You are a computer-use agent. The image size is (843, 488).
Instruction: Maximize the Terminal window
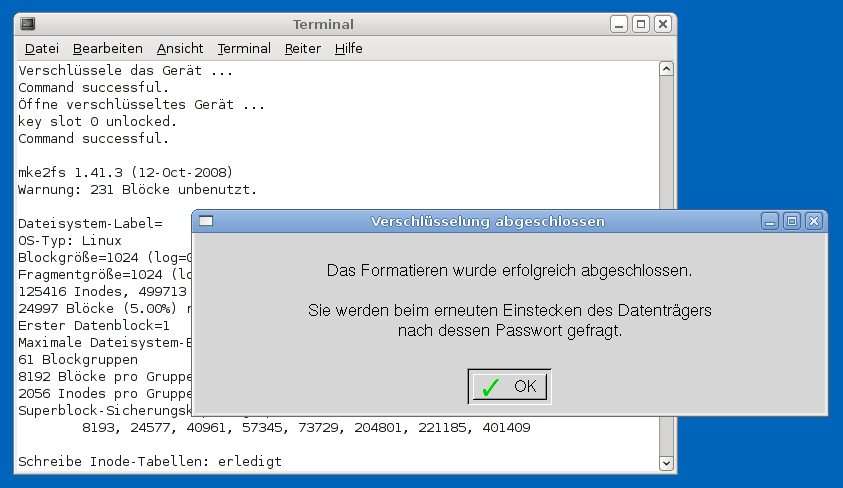(x=641, y=24)
